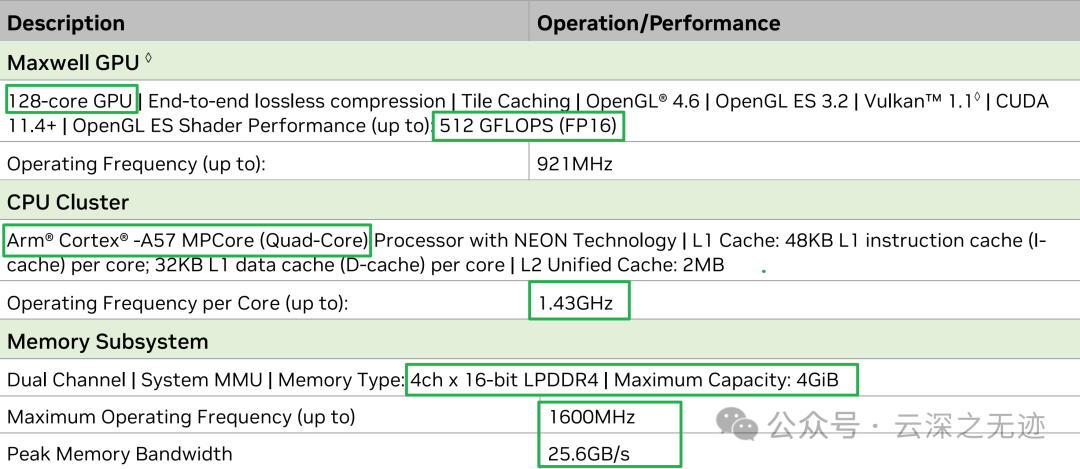Click the Peak Memory Bandwidth label

119,454
